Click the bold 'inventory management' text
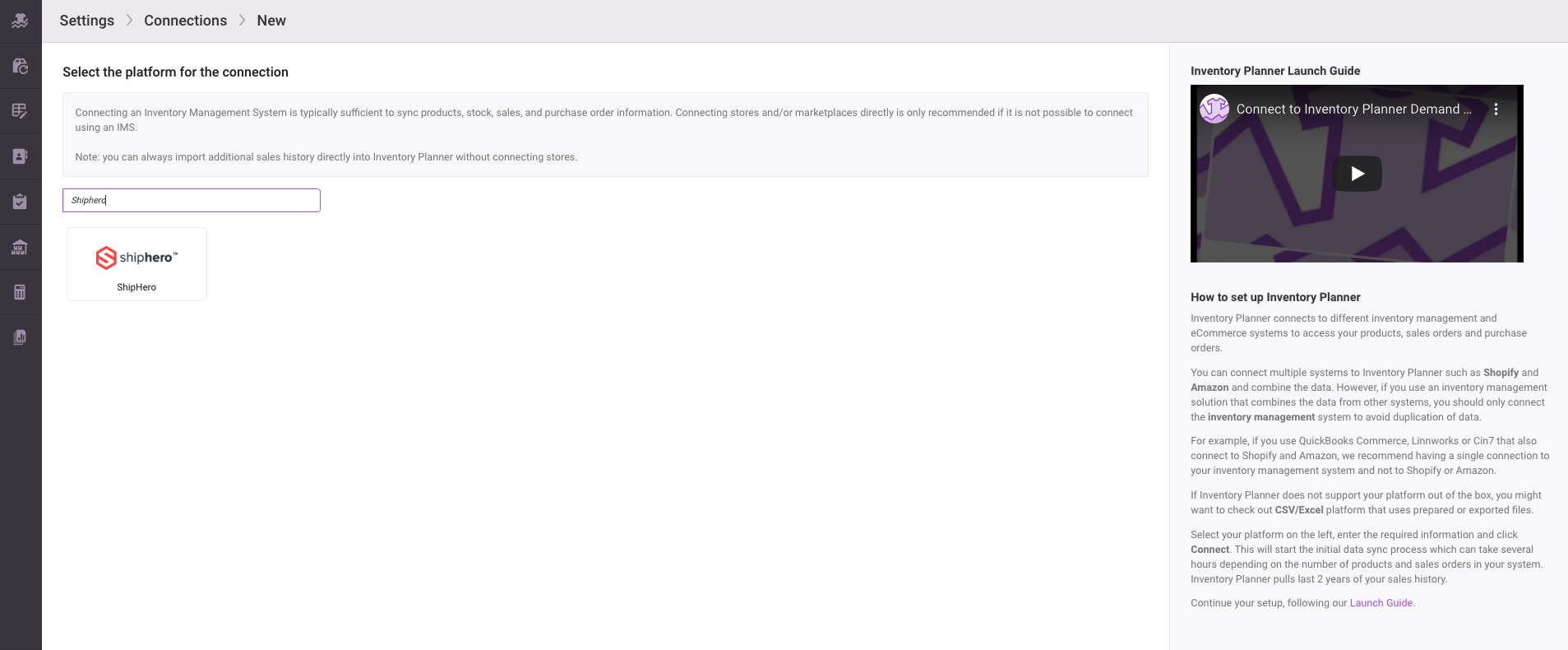This screenshot has width=1568, height=650. click(1261, 417)
